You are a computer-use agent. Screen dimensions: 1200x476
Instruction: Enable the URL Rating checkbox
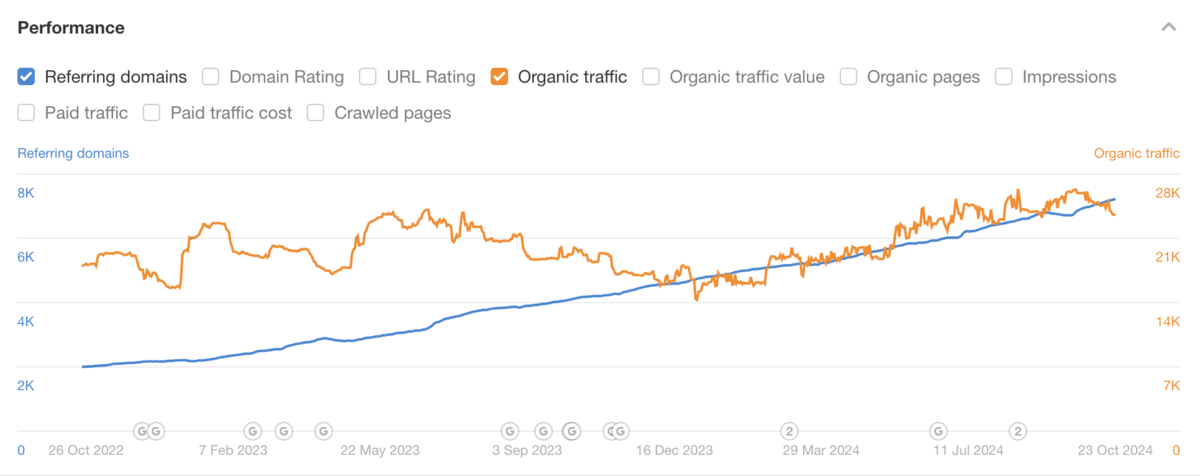point(368,76)
